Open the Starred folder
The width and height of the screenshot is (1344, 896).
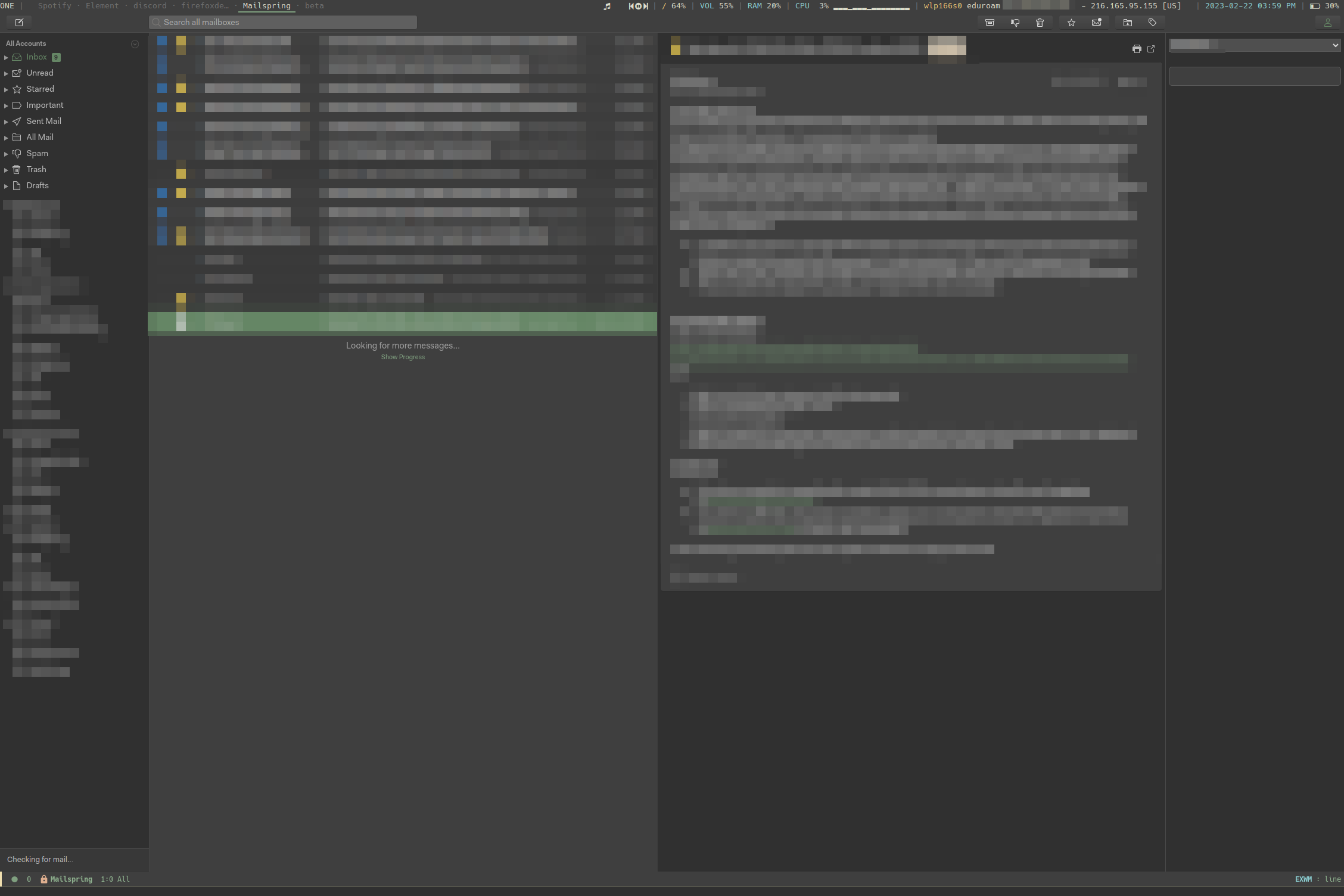(x=40, y=89)
